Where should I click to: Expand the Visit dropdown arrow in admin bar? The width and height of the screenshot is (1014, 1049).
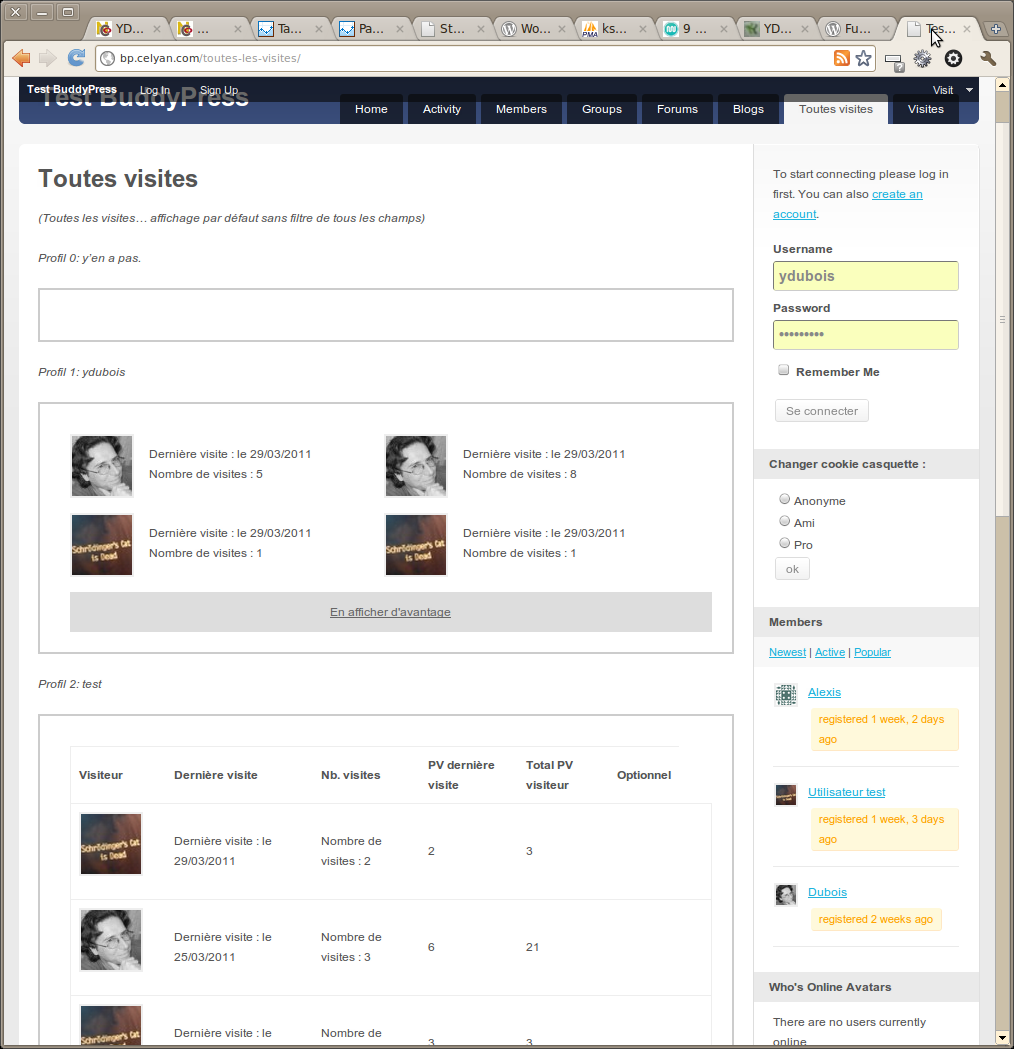tap(969, 90)
